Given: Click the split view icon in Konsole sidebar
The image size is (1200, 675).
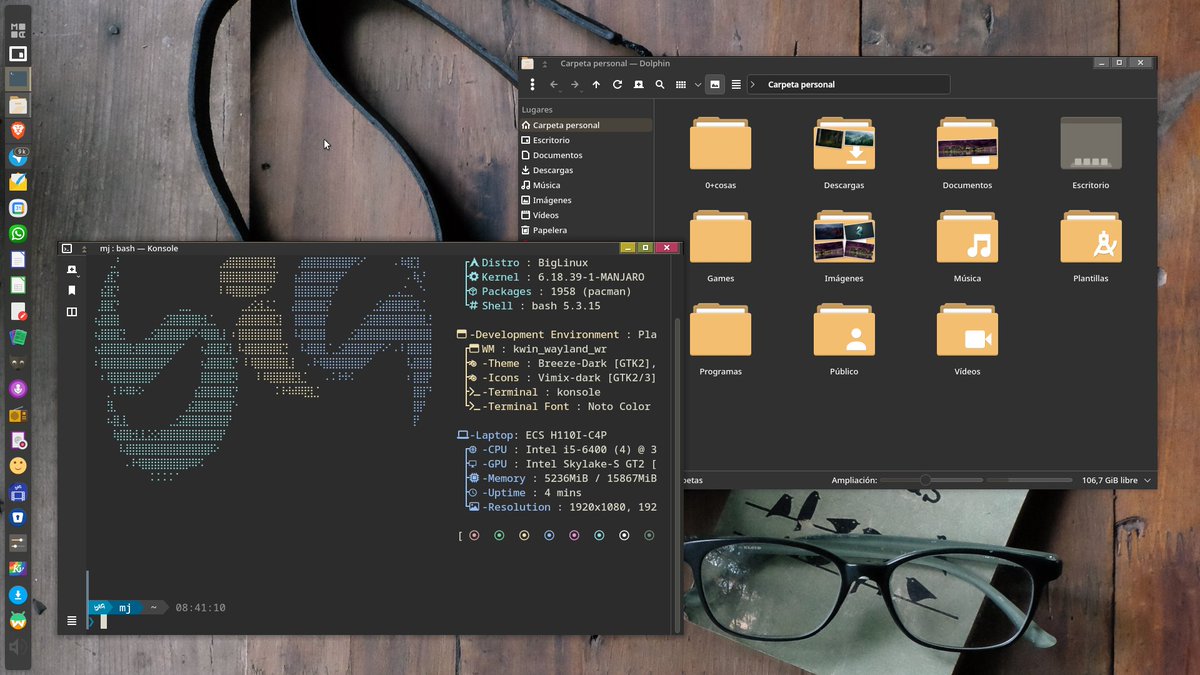Looking at the screenshot, I should [x=72, y=312].
